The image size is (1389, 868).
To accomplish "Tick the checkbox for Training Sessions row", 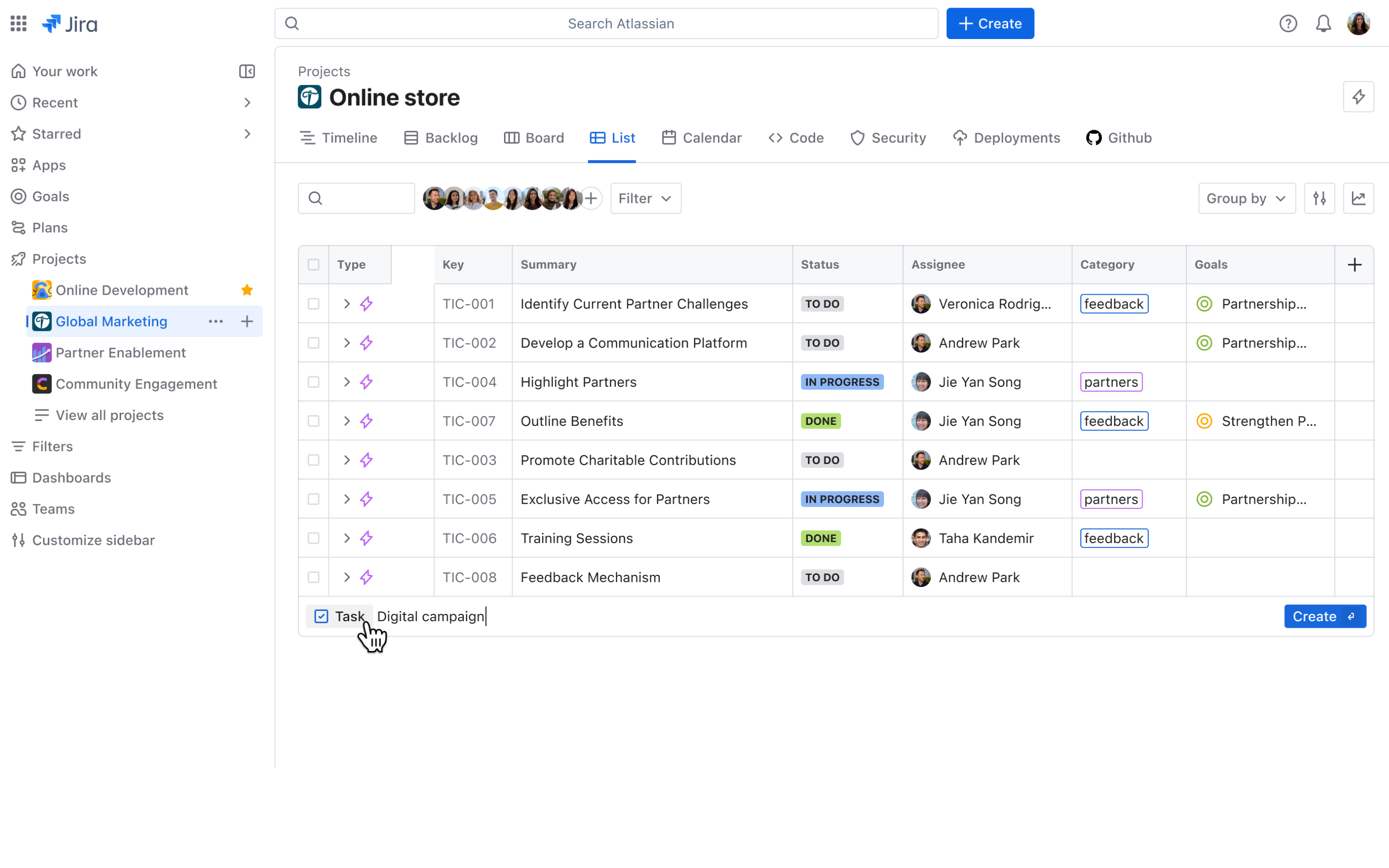I will click(x=313, y=538).
